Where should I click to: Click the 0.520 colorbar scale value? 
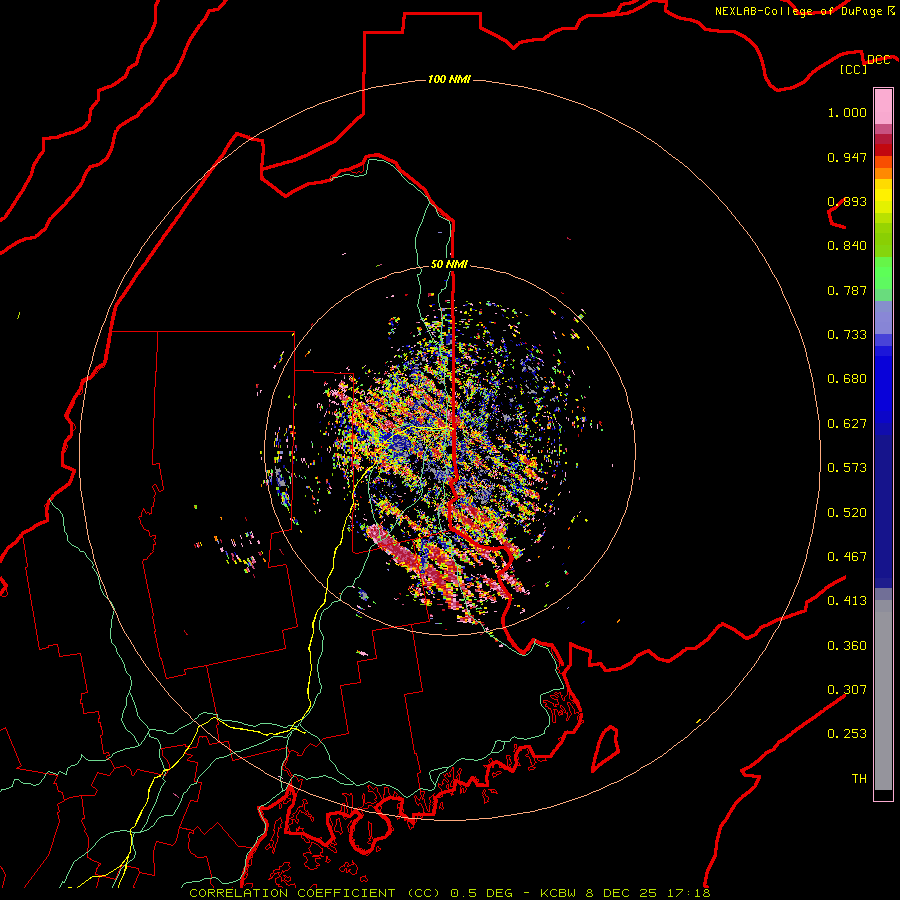(847, 513)
